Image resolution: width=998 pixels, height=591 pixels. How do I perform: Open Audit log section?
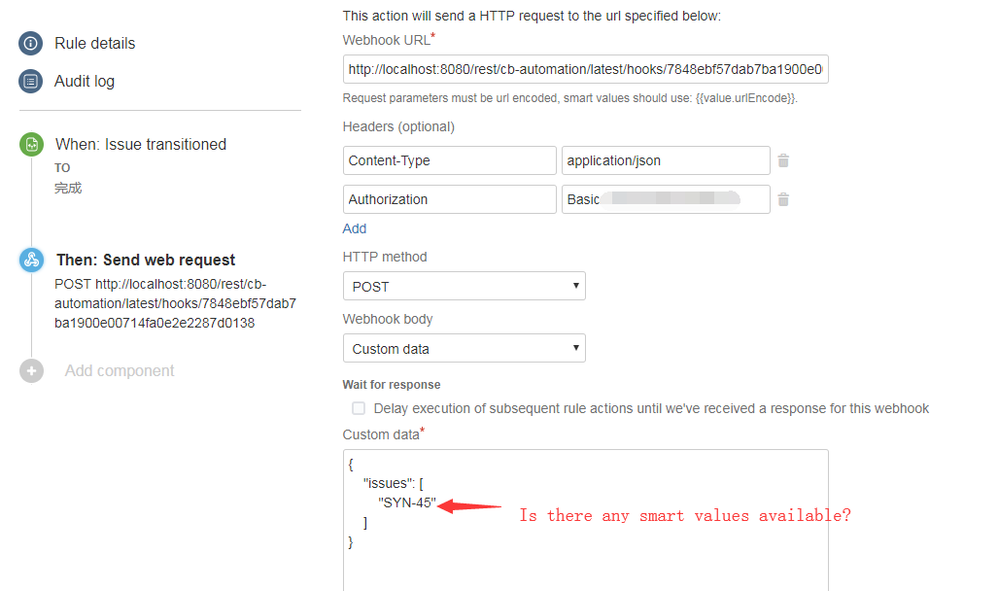coord(84,81)
